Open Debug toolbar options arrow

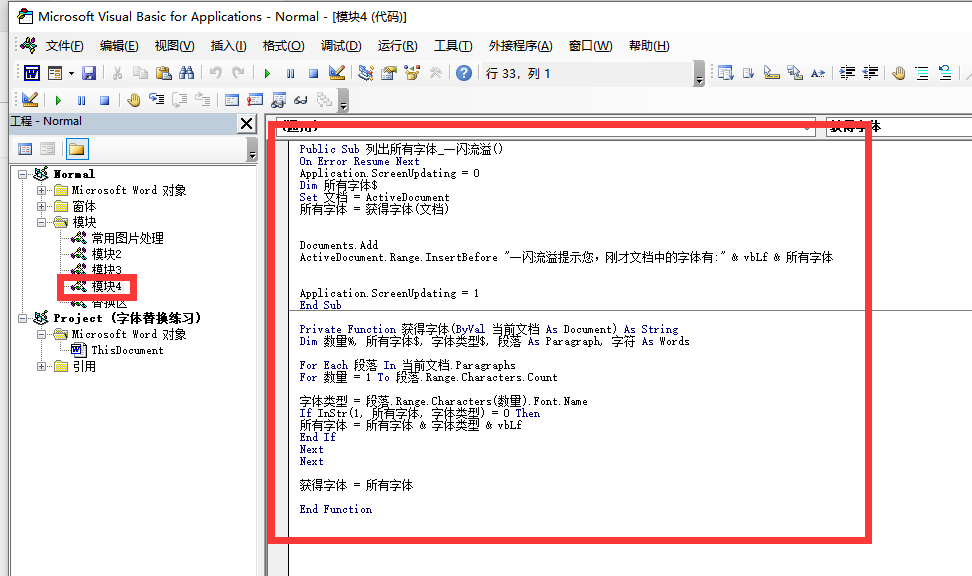coord(343,100)
